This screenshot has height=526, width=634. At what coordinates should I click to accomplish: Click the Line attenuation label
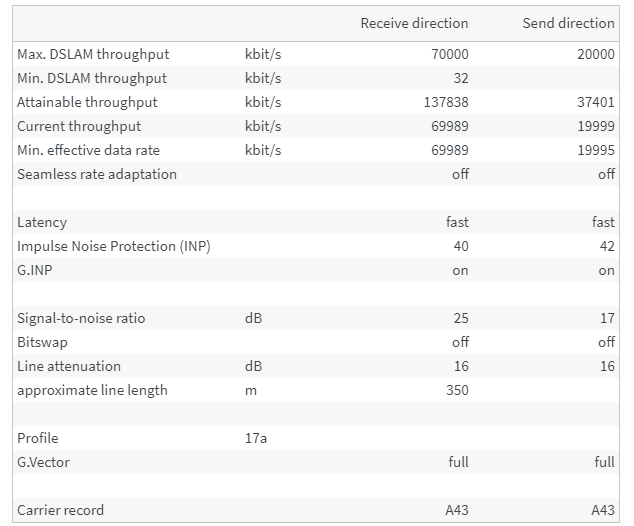pyautogui.click(x=69, y=366)
